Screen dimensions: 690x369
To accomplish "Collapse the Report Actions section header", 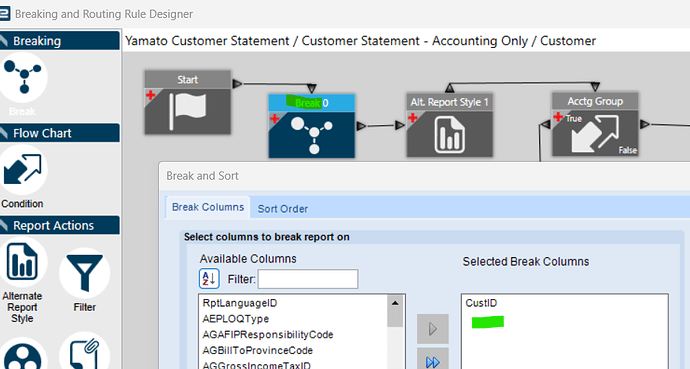I will tap(60, 225).
